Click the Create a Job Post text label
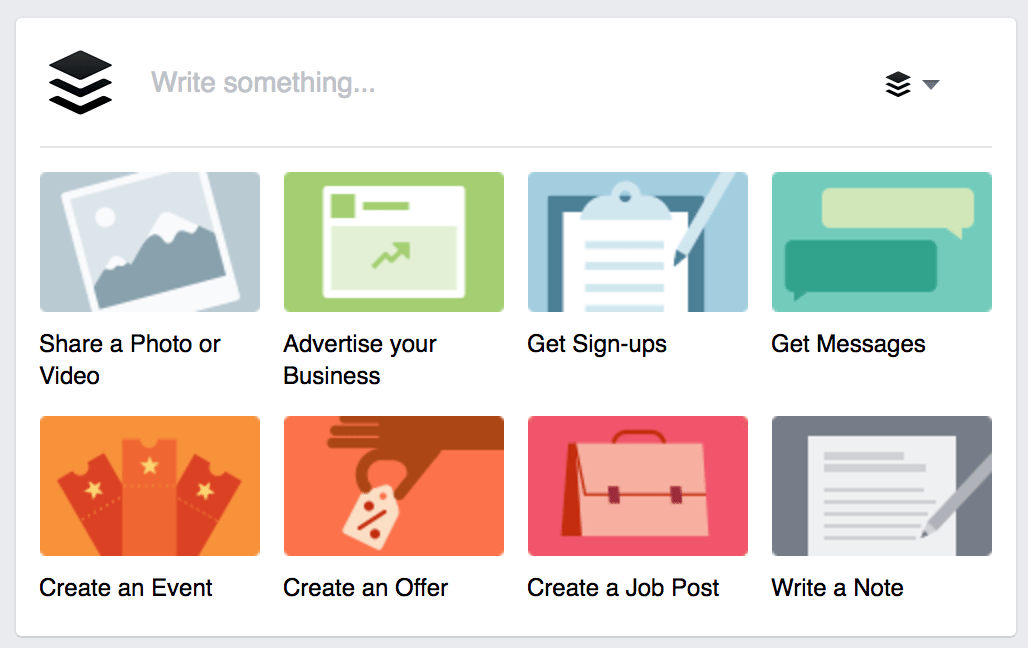The image size is (1028, 648). 623,588
